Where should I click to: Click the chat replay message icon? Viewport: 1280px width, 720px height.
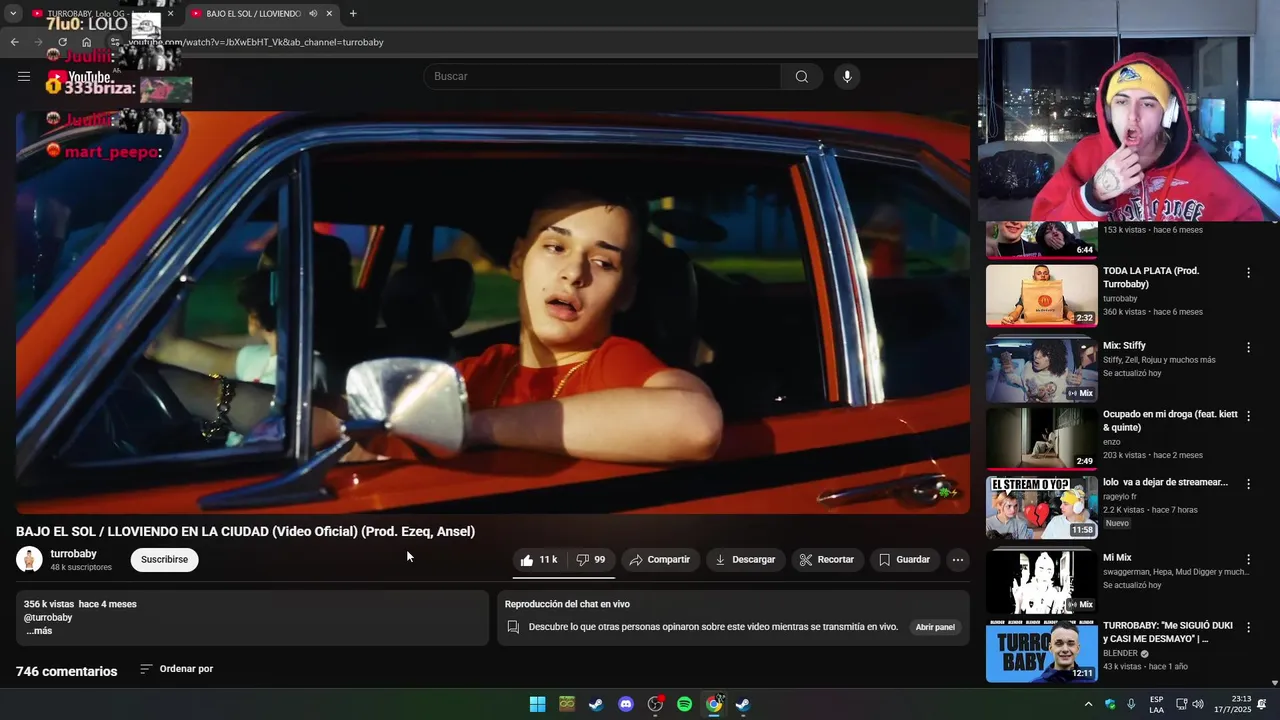(x=513, y=627)
